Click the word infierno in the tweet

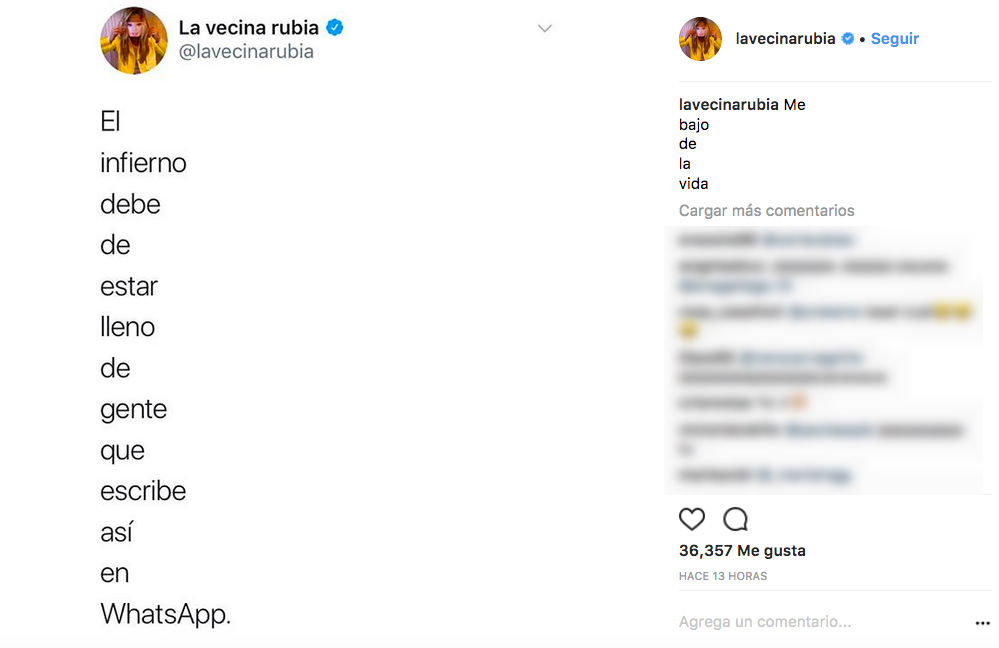(143, 163)
